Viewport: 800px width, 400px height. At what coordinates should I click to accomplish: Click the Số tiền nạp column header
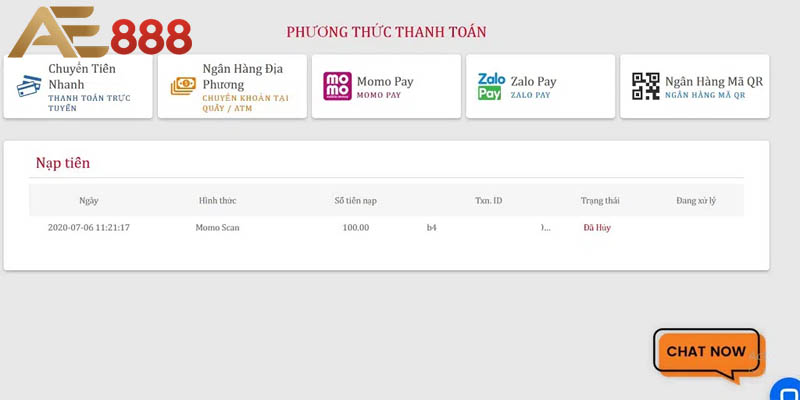point(356,201)
